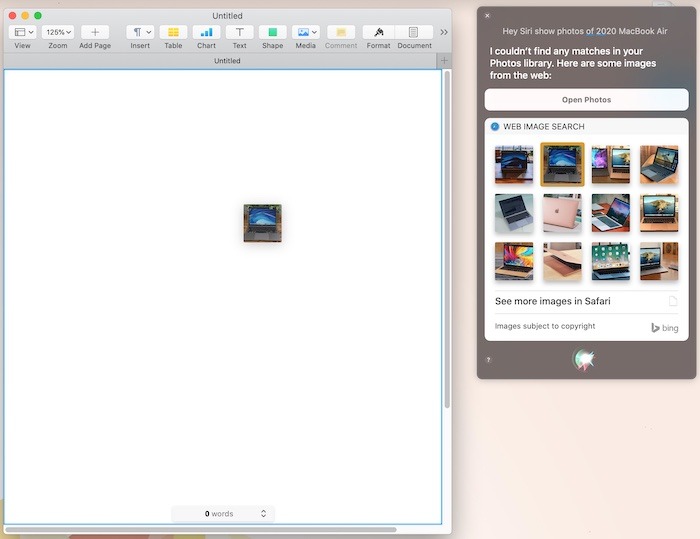
Task: Select teal app-grid screen thumbnail in third row
Action: [x=611, y=261]
